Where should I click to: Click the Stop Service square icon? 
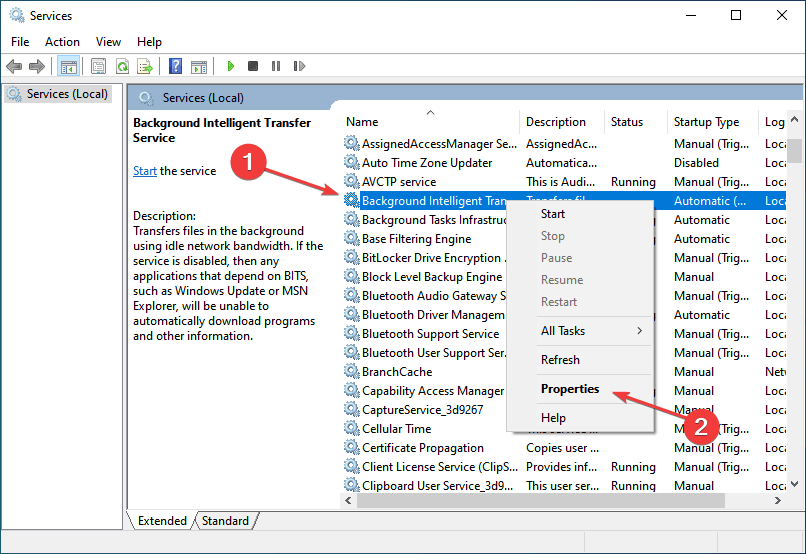click(x=253, y=66)
